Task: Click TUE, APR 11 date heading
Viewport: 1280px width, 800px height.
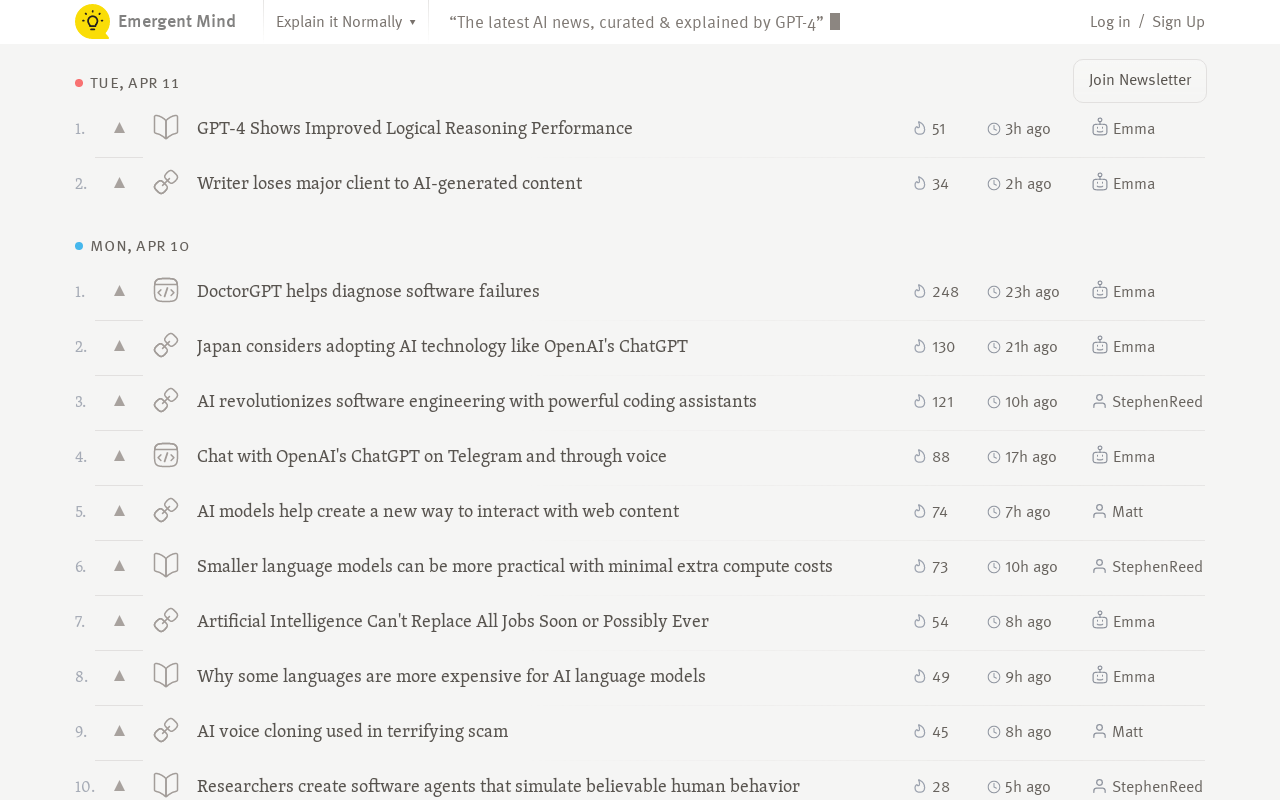Action: [x=135, y=83]
